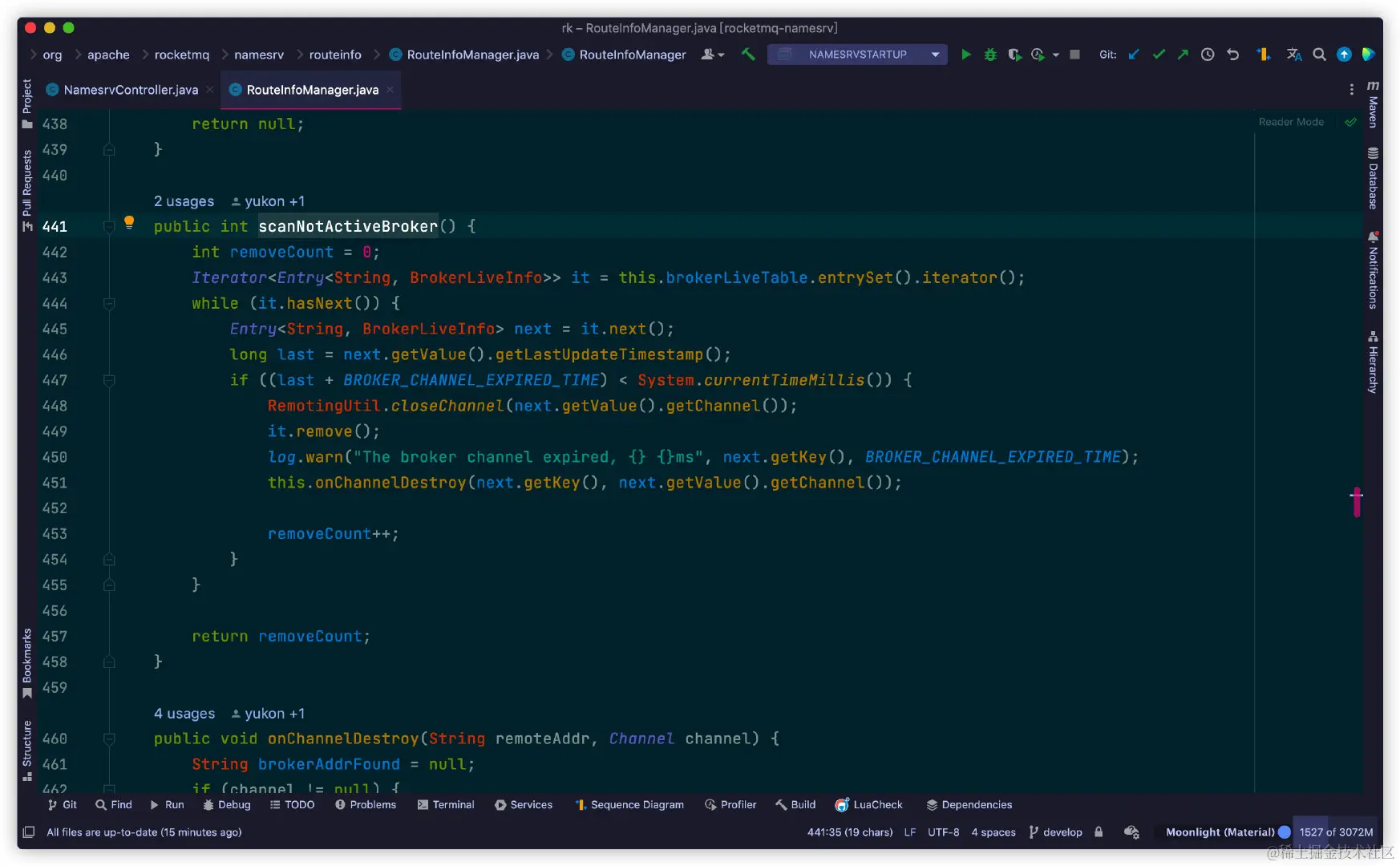Open the Translate icon in toolbar
Image resolution: width=1400 pixels, height=866 pixels.
tap(1293, 55)
